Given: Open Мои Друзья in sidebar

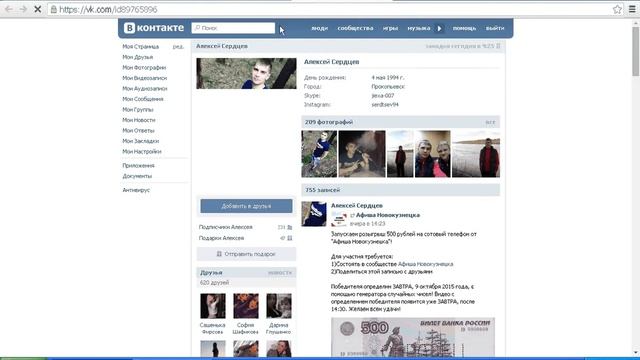Looking at the screenshot, I should (138, 57).
